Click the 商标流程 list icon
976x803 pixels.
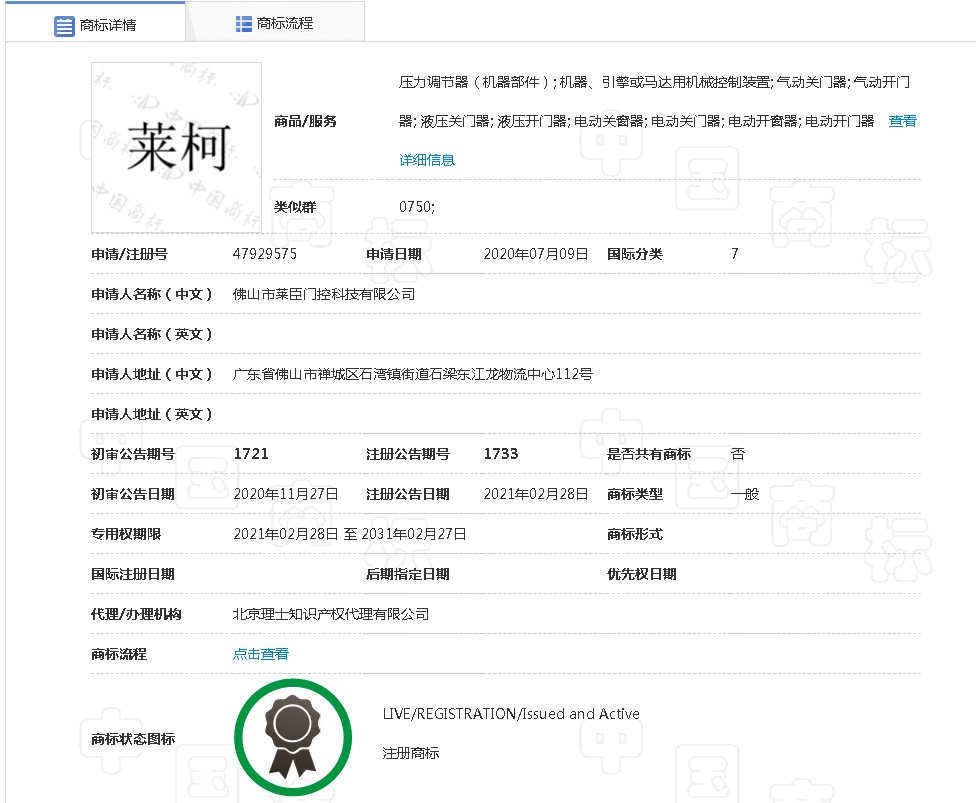pos(243,24)
